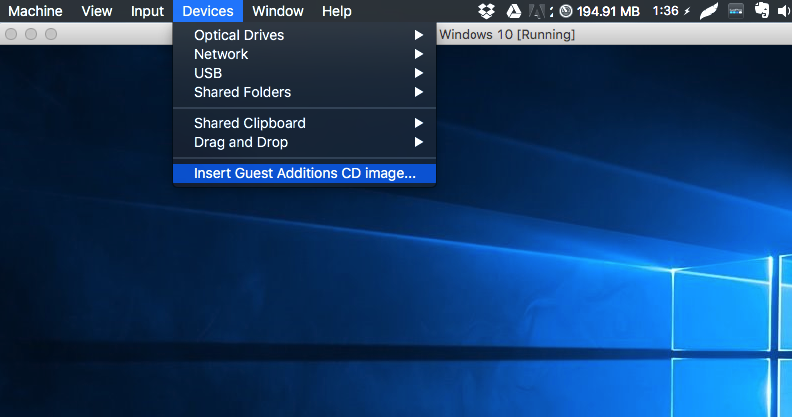Open the Evernote elephant menu bar icon
The width and height of the screenshot is (792, 417).
762,11
